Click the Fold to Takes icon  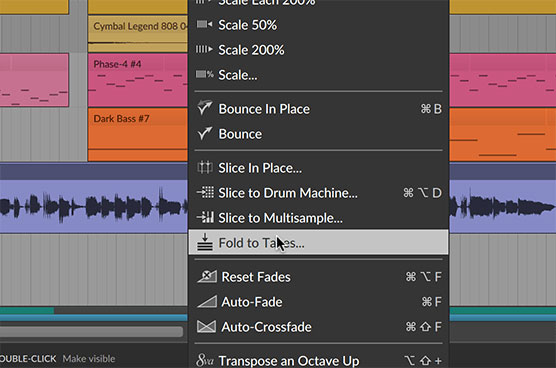point(205,242)
